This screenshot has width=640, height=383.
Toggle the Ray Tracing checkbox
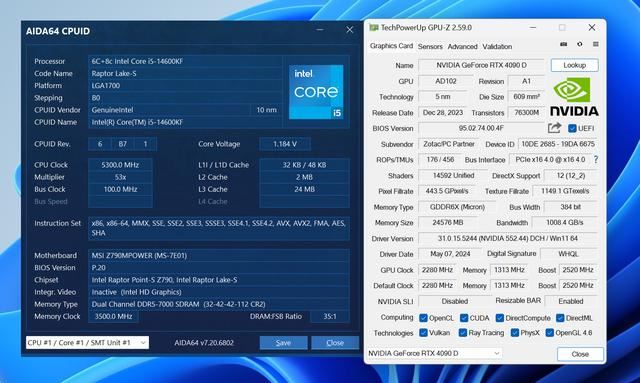pos(462,333)
